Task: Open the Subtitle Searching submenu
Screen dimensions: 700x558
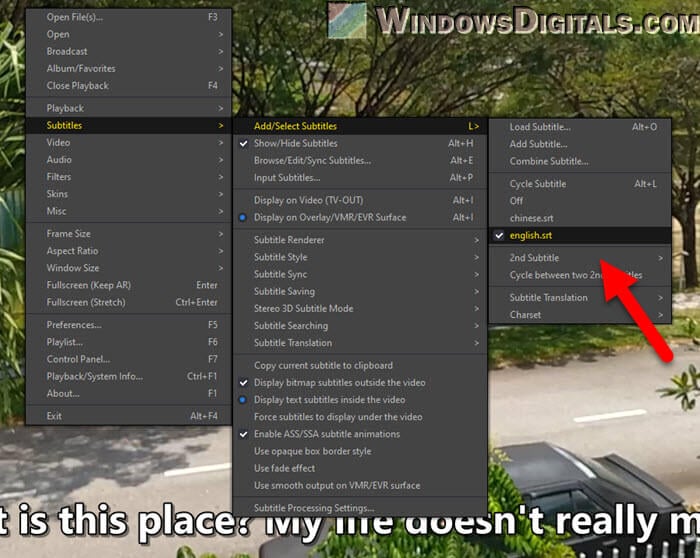Action: coord(360,326)
